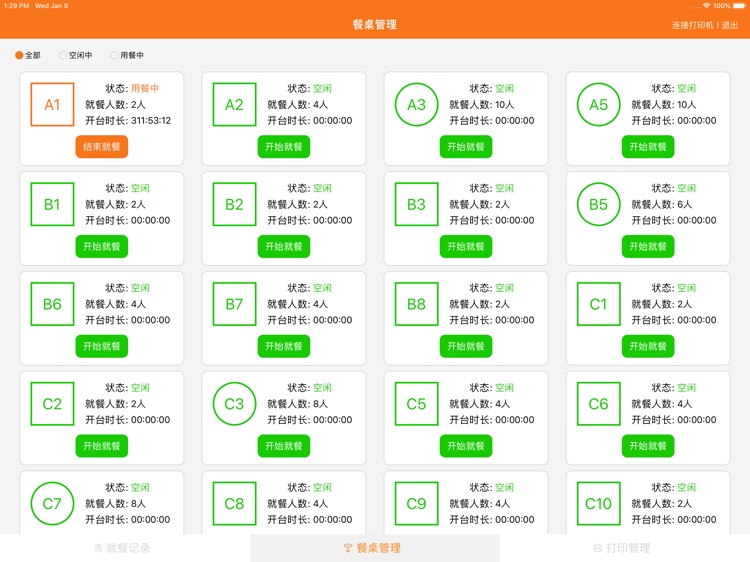Image resolution: width=750 pixels, height=562 pixels.
Task: Select the C3 round table icon
Action: coord(234,404)
